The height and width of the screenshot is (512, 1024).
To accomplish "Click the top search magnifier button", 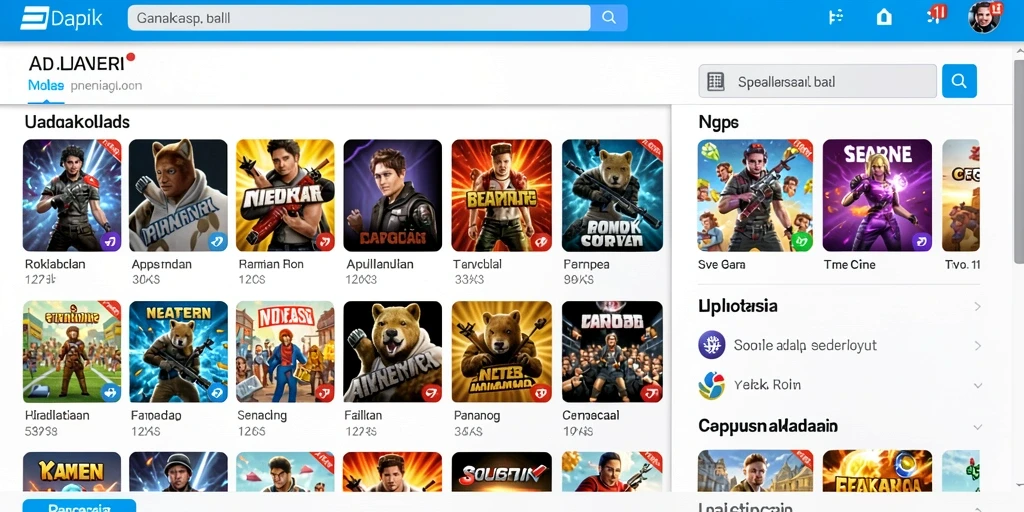I will (609, 18).
